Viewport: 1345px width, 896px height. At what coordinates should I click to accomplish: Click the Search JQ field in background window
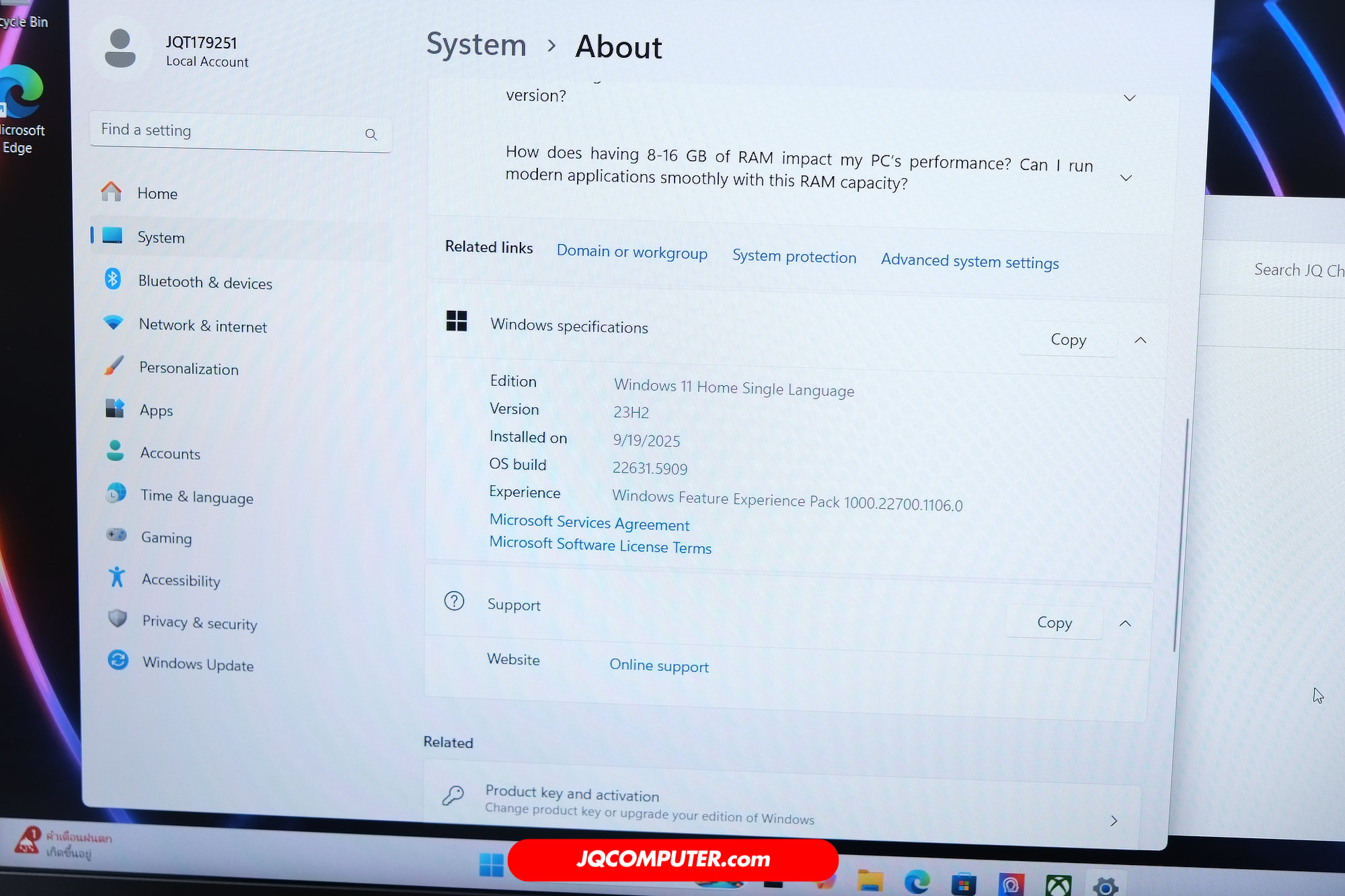click(1298, 270)
